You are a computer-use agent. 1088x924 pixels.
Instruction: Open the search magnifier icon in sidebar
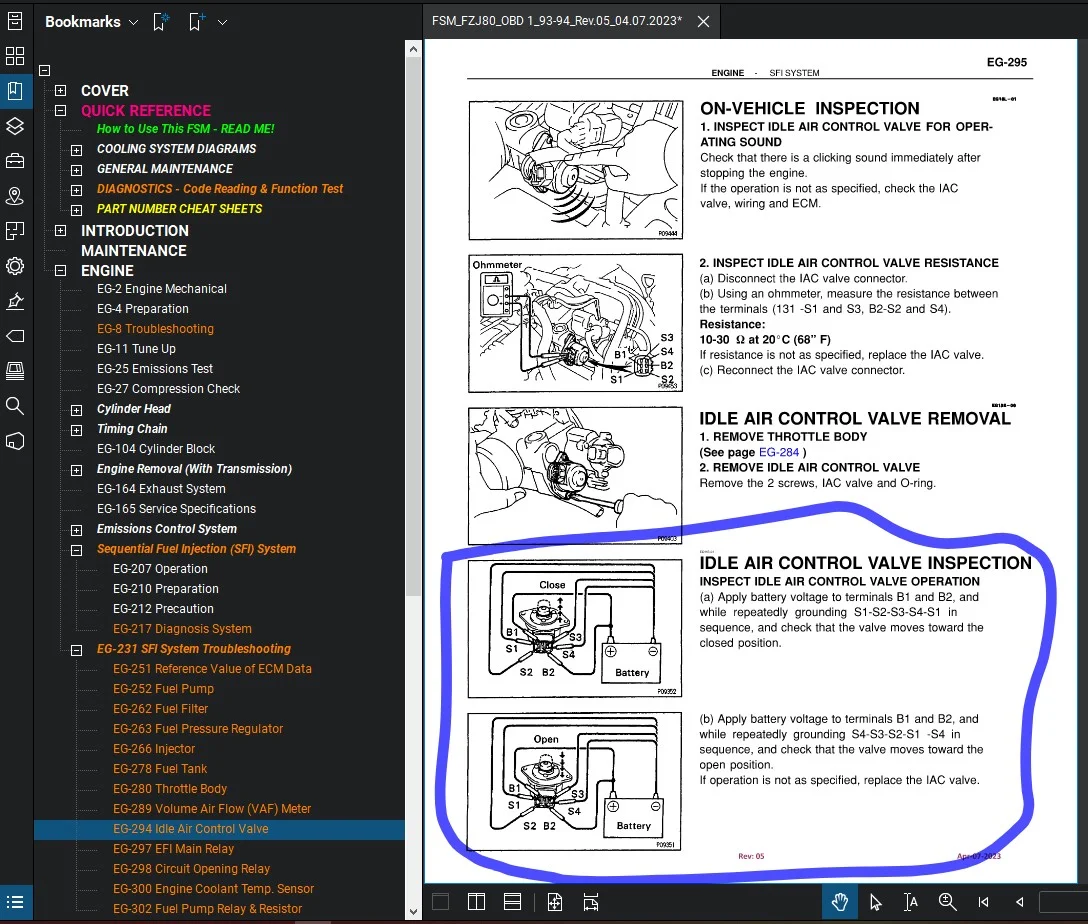(x=15, y=406)
